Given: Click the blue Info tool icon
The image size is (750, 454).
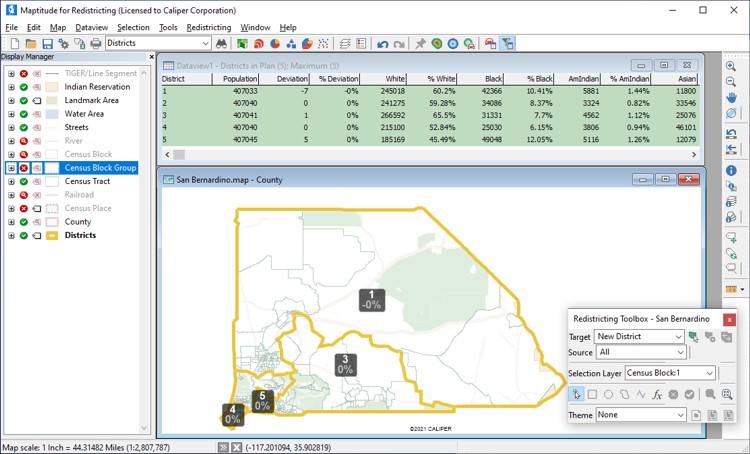Looking at the screenshot, I should pyautogui.click(x=731, y=171).
